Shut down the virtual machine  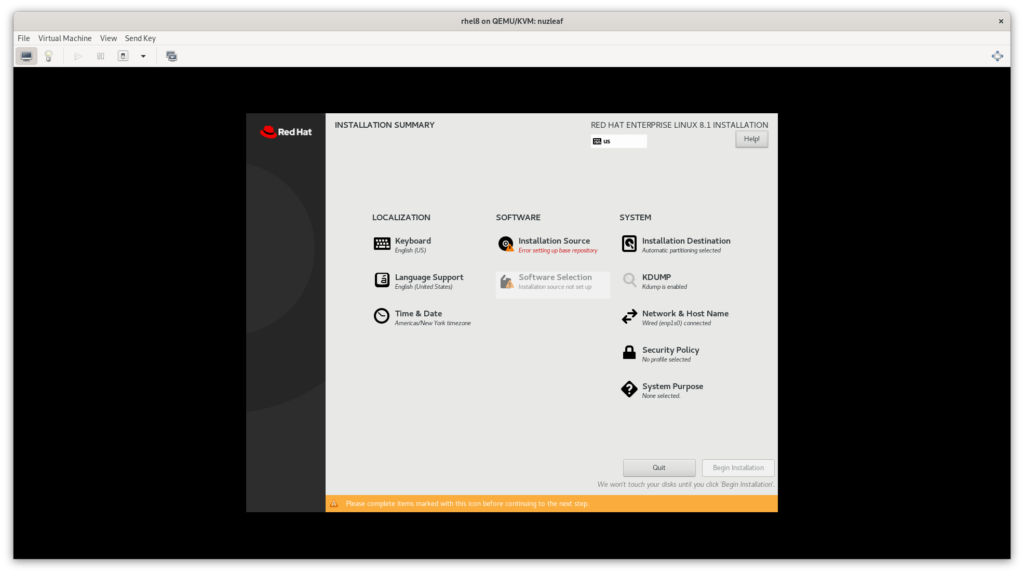click(x=123, y=56)
